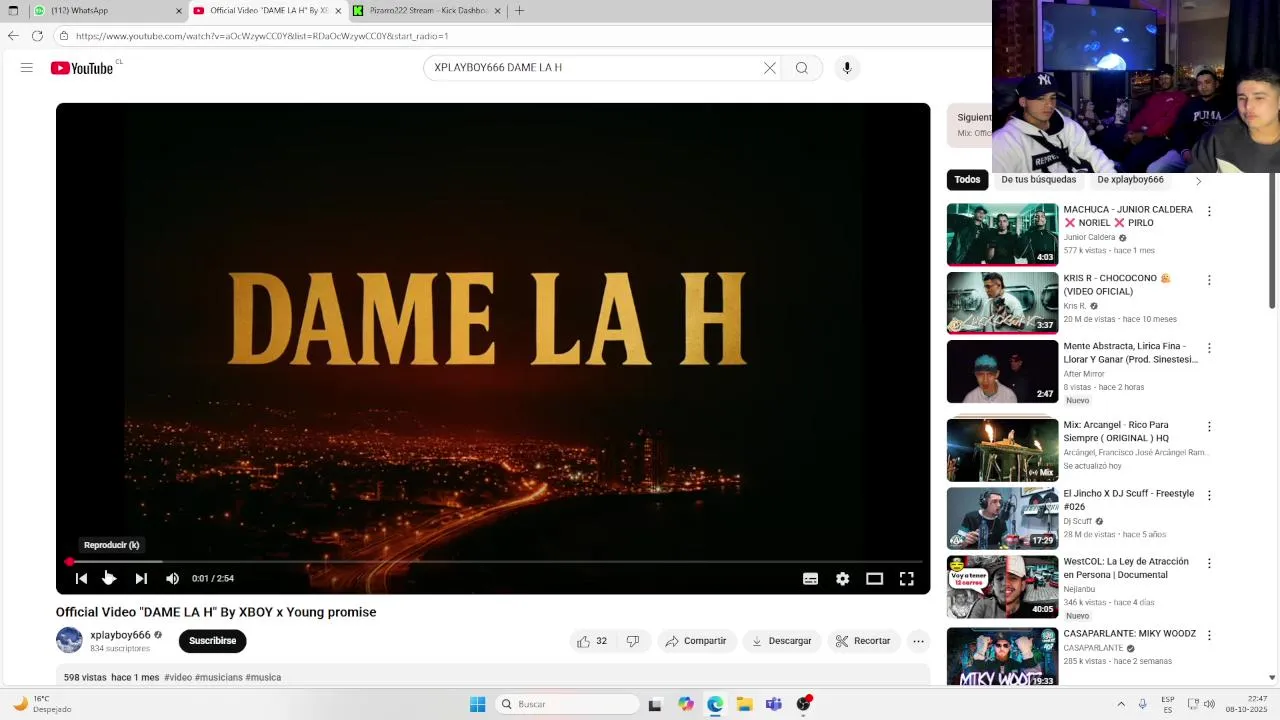Open options menu for KRIS R - CHOCOCONO
This screenshot has height=720, width=1280.
click(x=1209, y=280)
